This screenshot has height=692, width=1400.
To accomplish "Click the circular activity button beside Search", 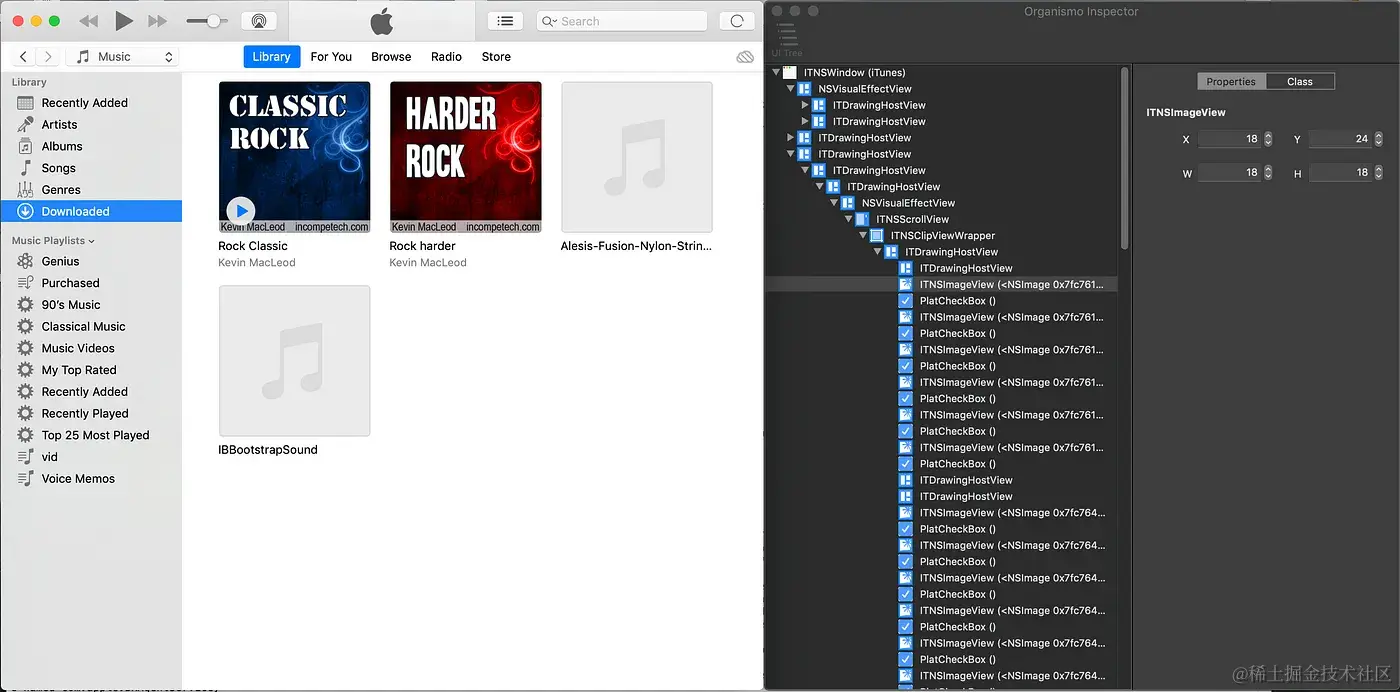I will [x=737, y=21].
